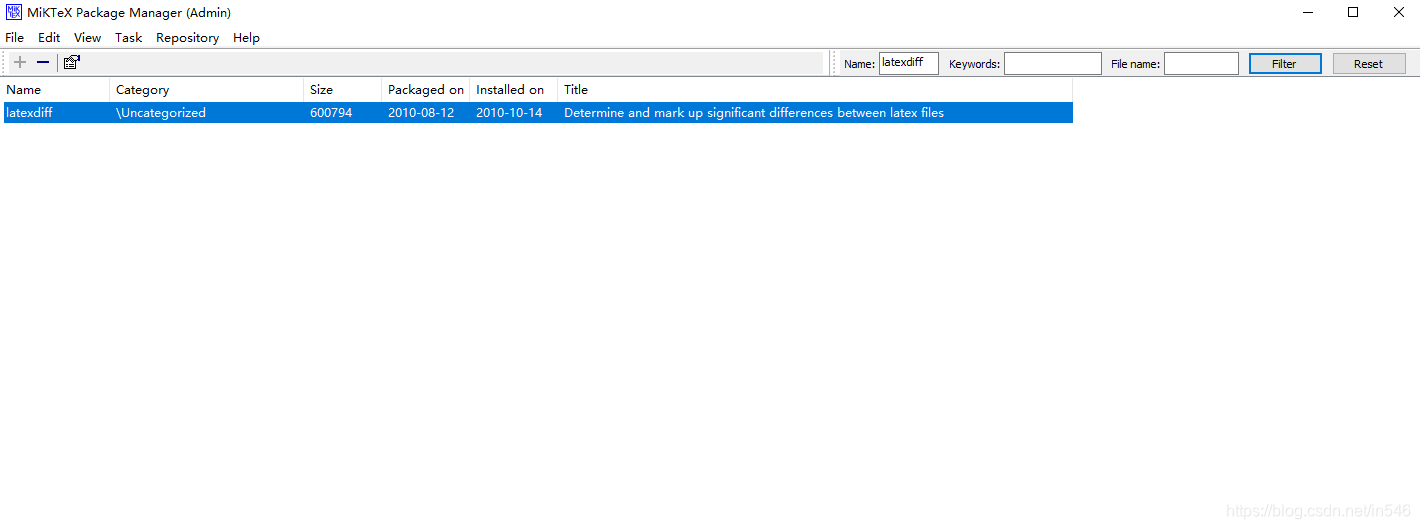
Task: Close the MiKTeX Package Manager window
Action: click(x=1399, y=12)
